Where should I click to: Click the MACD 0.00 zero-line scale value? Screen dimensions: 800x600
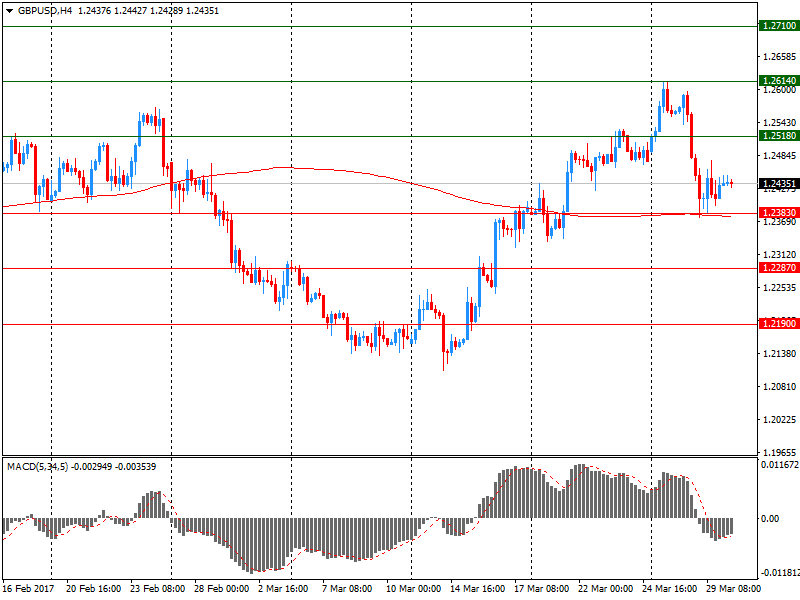click(x=770, y=519)
